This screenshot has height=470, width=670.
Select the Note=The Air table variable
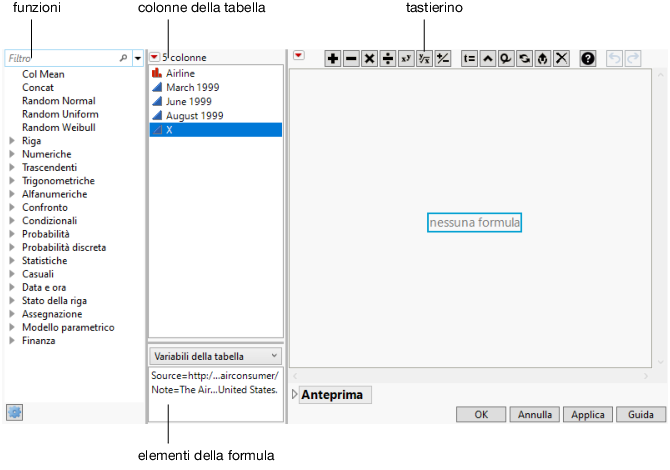point(215,390)
